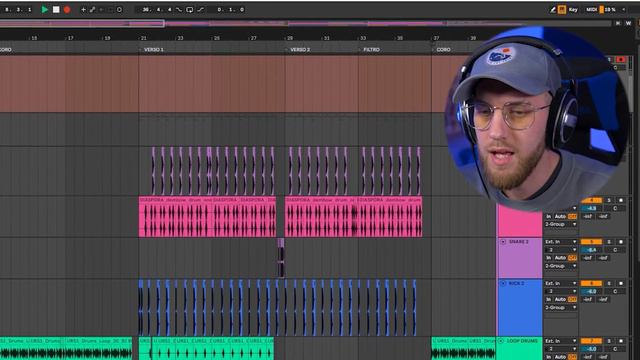Image resolution: width=640 pixels, height=360 pixels.
Task: Toggle SNARE 2 track activator button
Action: pyautogui.click(x=591, y=242)
